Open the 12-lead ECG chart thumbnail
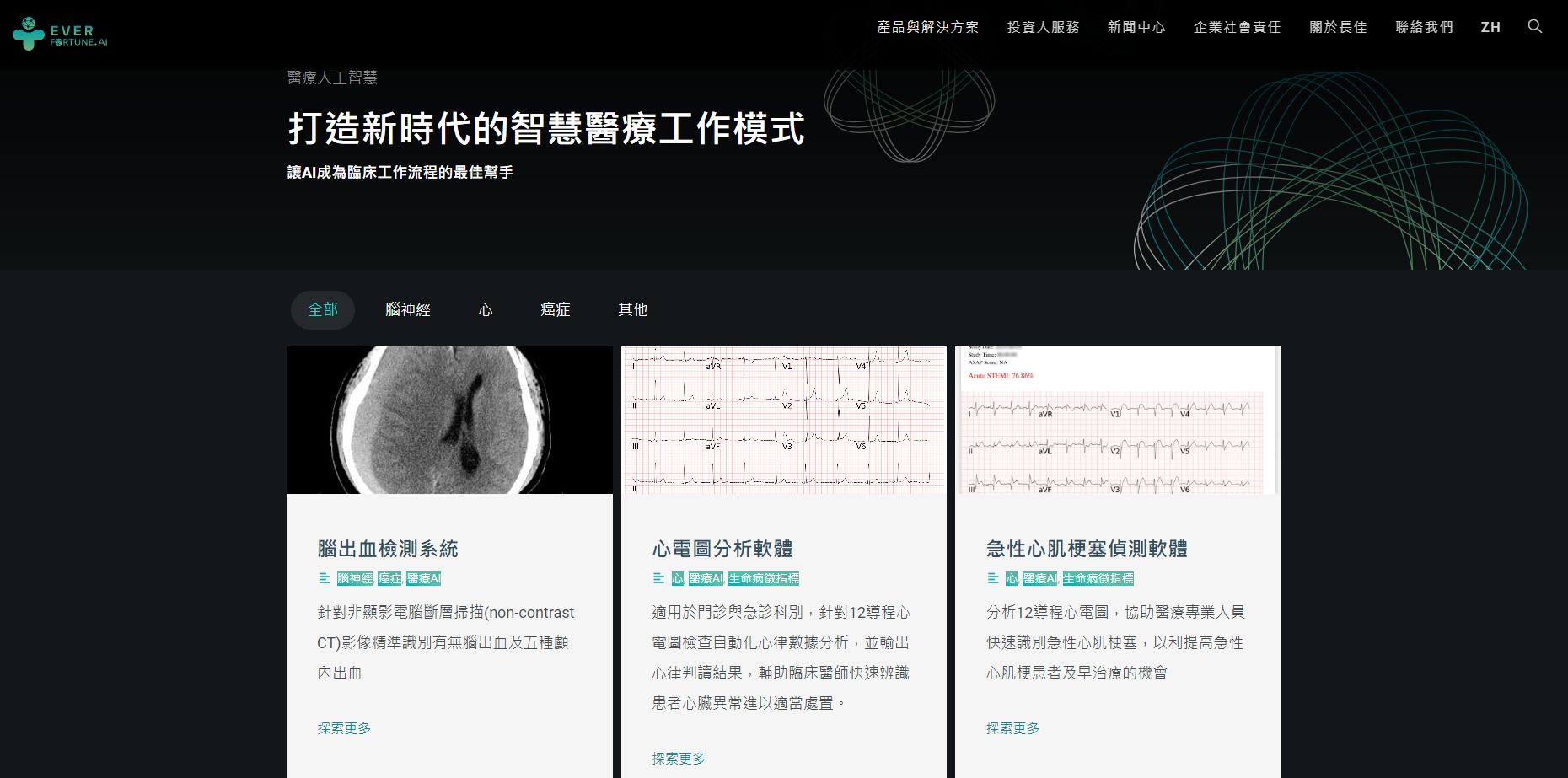1568x778 pixels. pyautogui.click(x=784, y=420)
